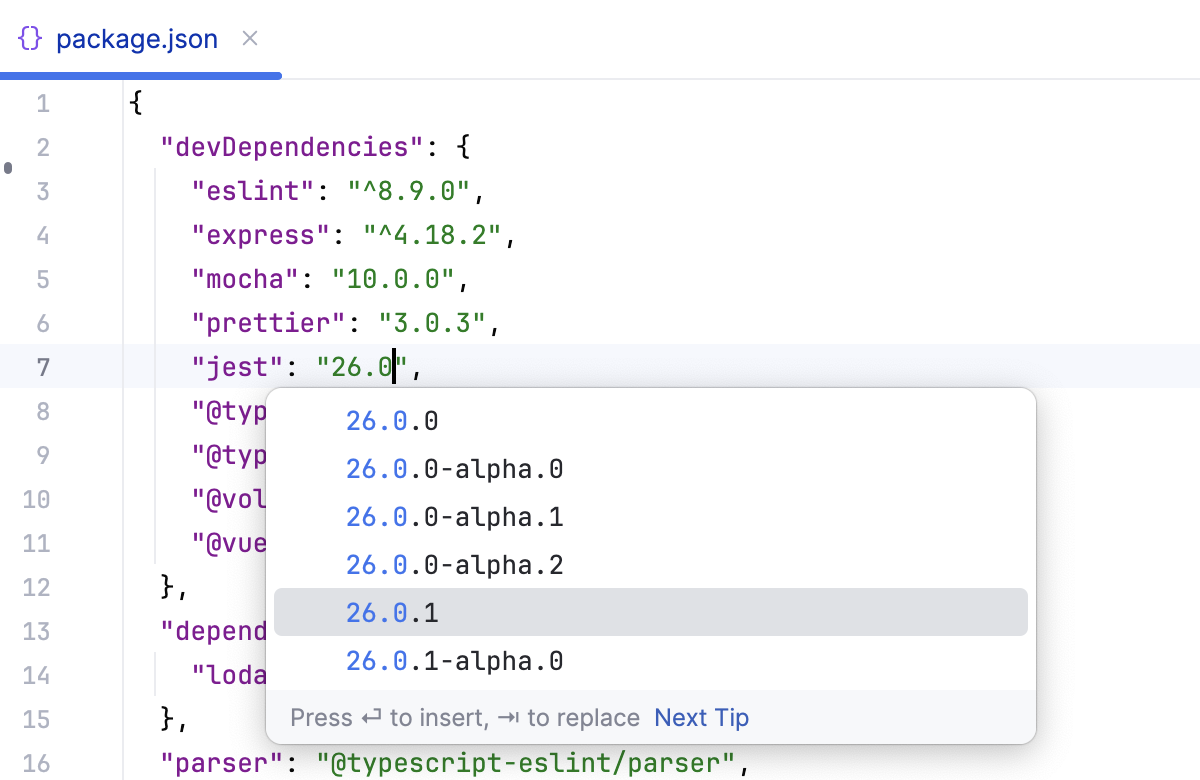Close the package.json tab
1200x780 pixels.
[248, 38]
